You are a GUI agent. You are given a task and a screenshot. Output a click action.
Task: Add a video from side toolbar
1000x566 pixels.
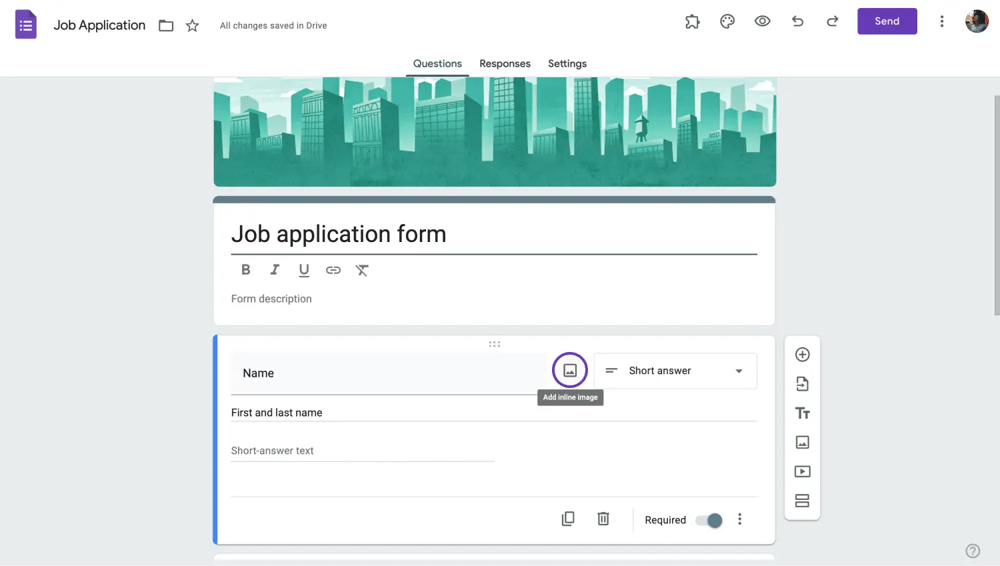tap(802, 472)
